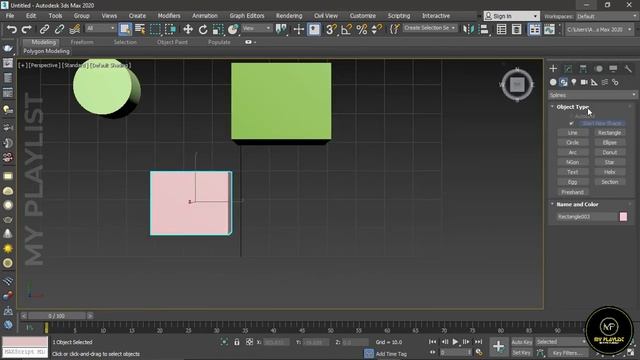Select the Rotate tool
640x360 pixels.
203,29
